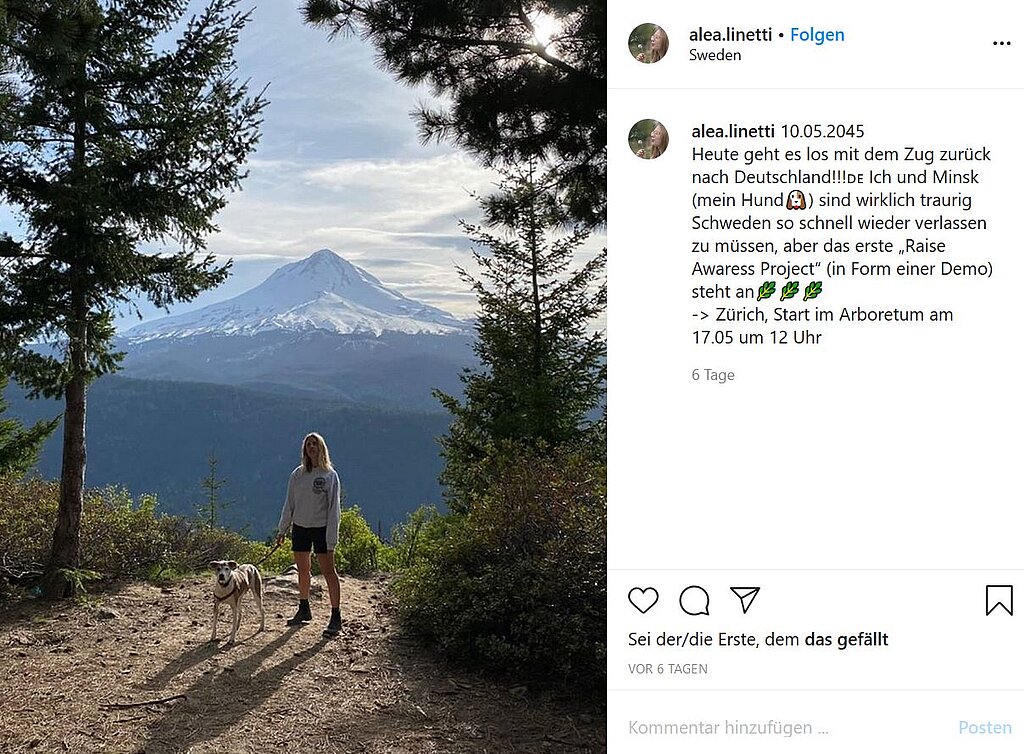Click the "das gefällt" likes text
Screen dimensions: 1024x754
tap(846, 639)
